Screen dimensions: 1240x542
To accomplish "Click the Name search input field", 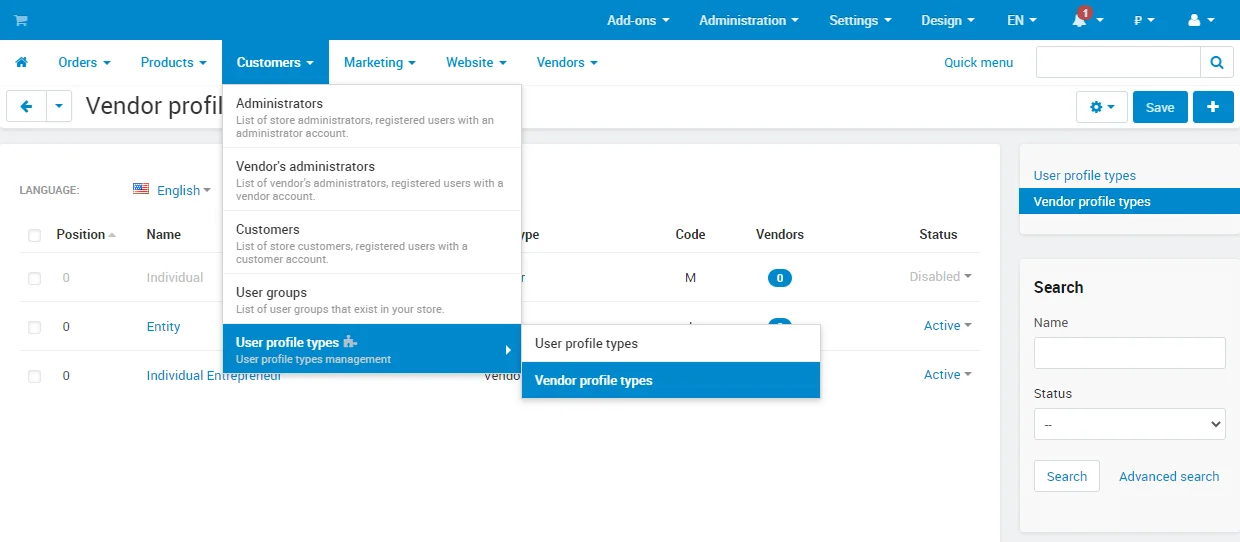I will (x=1129, y=353).
